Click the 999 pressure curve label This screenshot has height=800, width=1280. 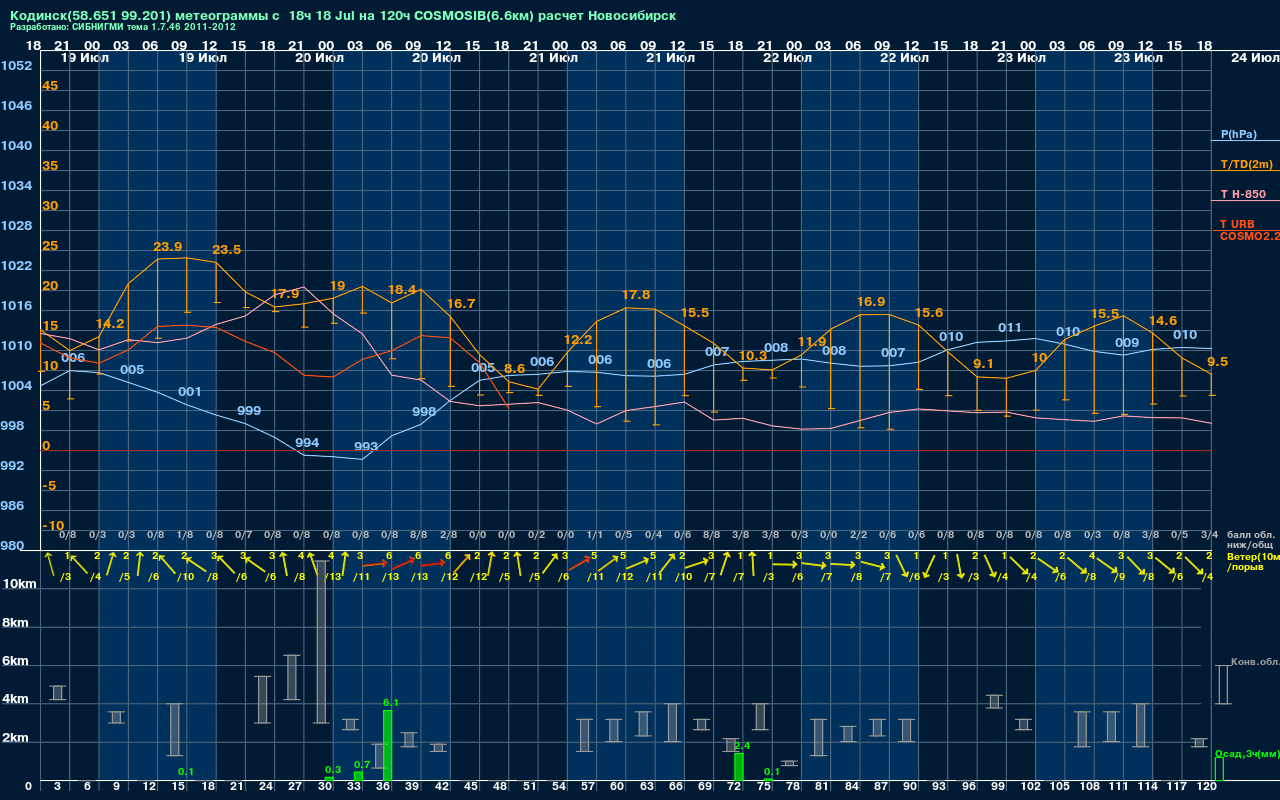pyautogui.click(x=249, y=411)
